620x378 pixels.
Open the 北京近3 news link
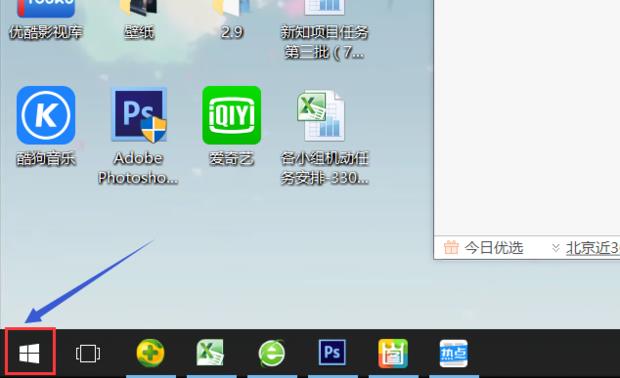pyautogui.click(x=593, y=248)
